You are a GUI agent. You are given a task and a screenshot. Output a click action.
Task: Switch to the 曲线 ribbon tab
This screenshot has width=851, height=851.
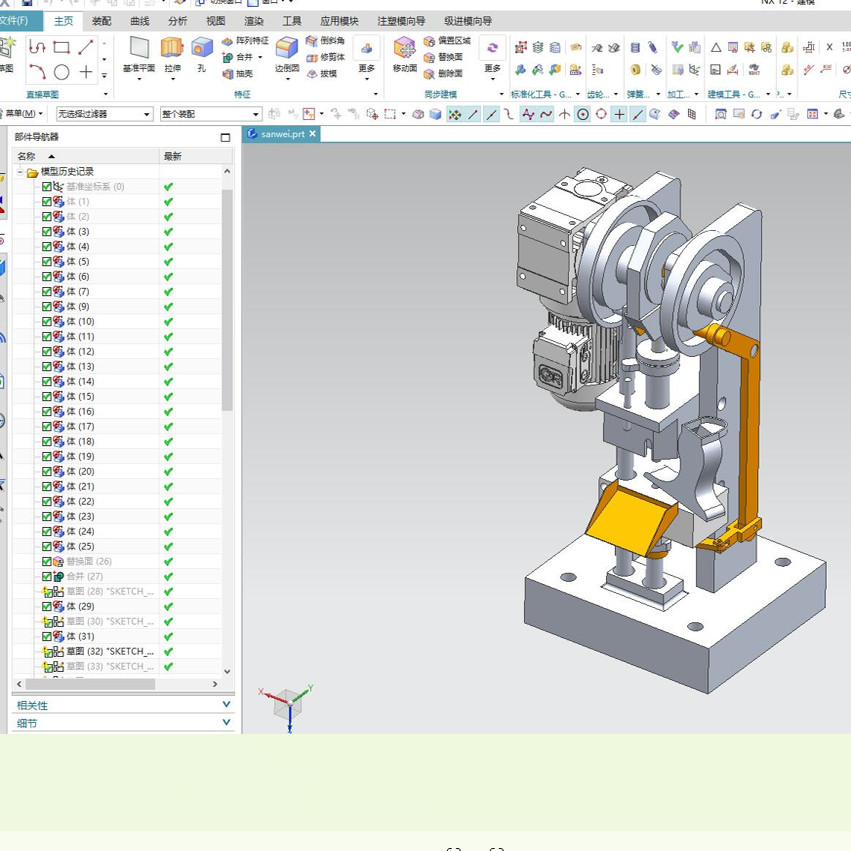[x=139, y=21]
